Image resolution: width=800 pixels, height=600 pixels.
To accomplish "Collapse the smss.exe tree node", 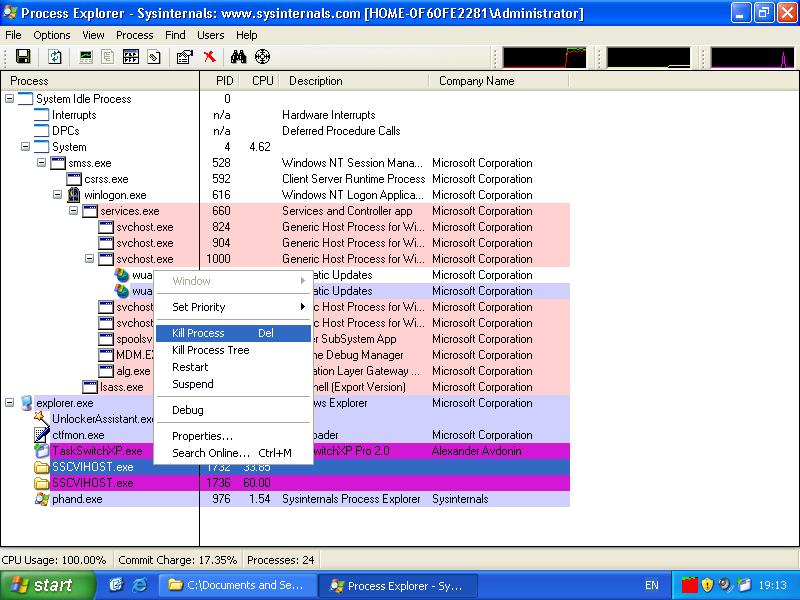I will click(x=42, y=163).
